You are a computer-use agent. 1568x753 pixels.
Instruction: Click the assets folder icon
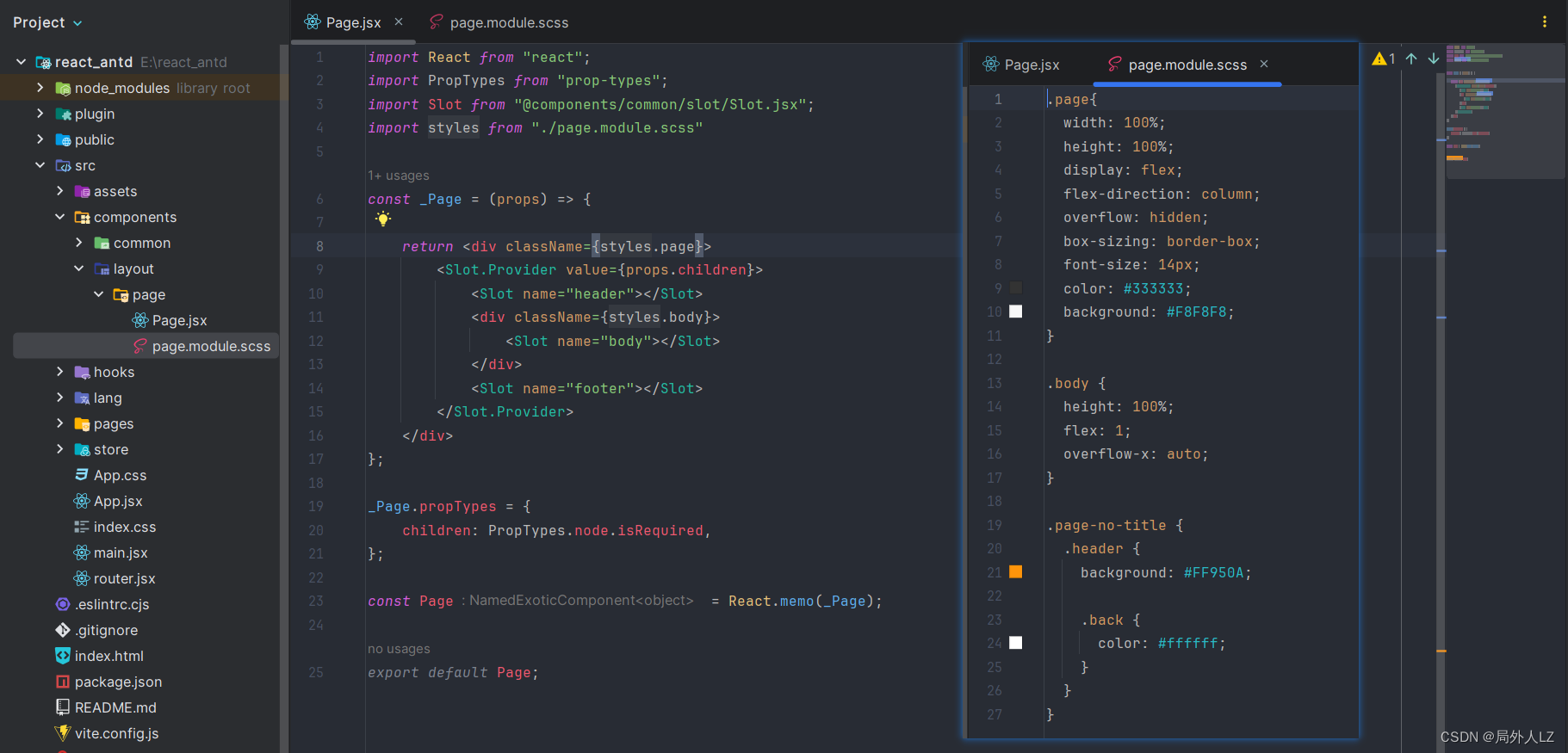click(82, 191)
